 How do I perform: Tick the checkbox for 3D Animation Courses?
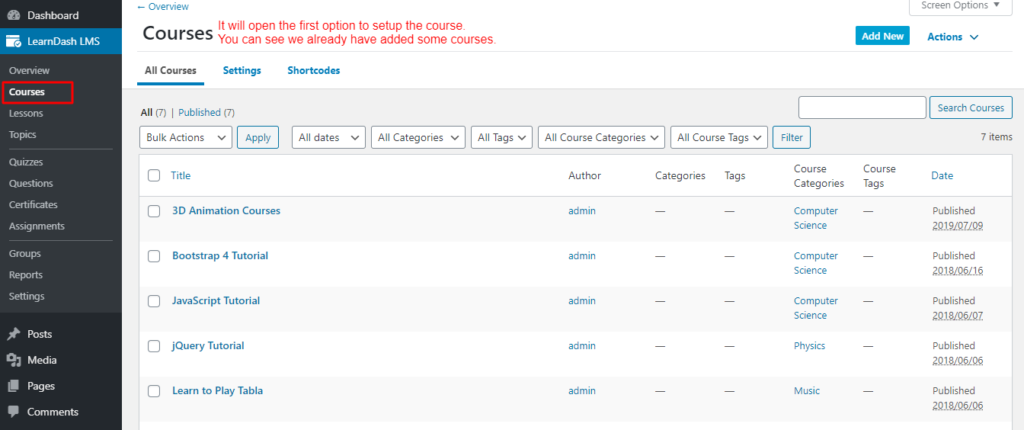click(154, 211)
